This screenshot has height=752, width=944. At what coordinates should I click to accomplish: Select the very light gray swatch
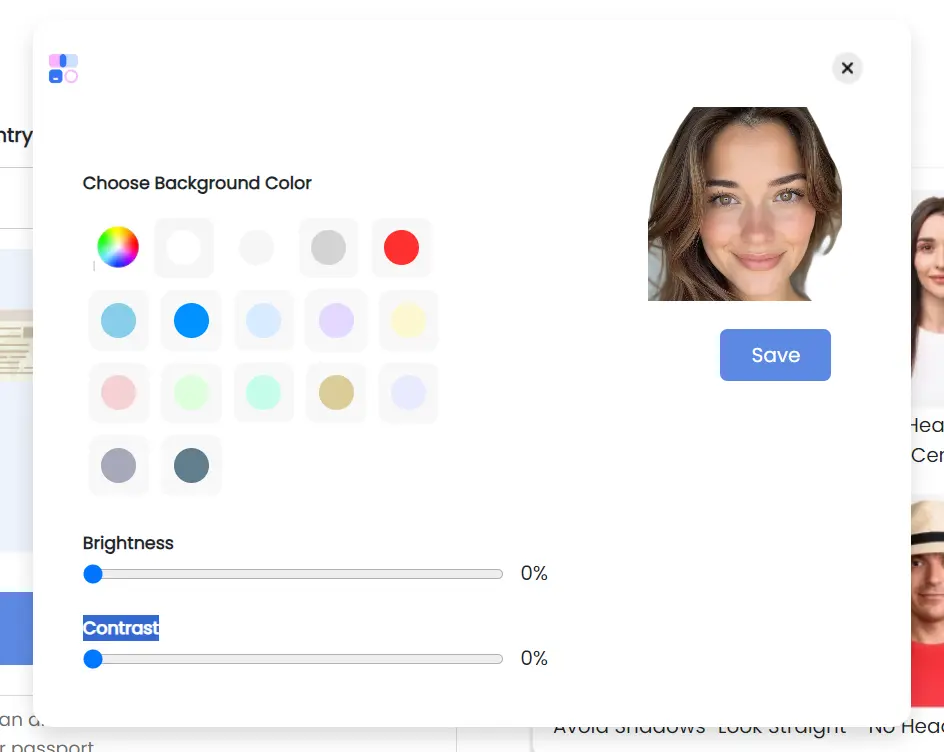[x=256, y=247]
